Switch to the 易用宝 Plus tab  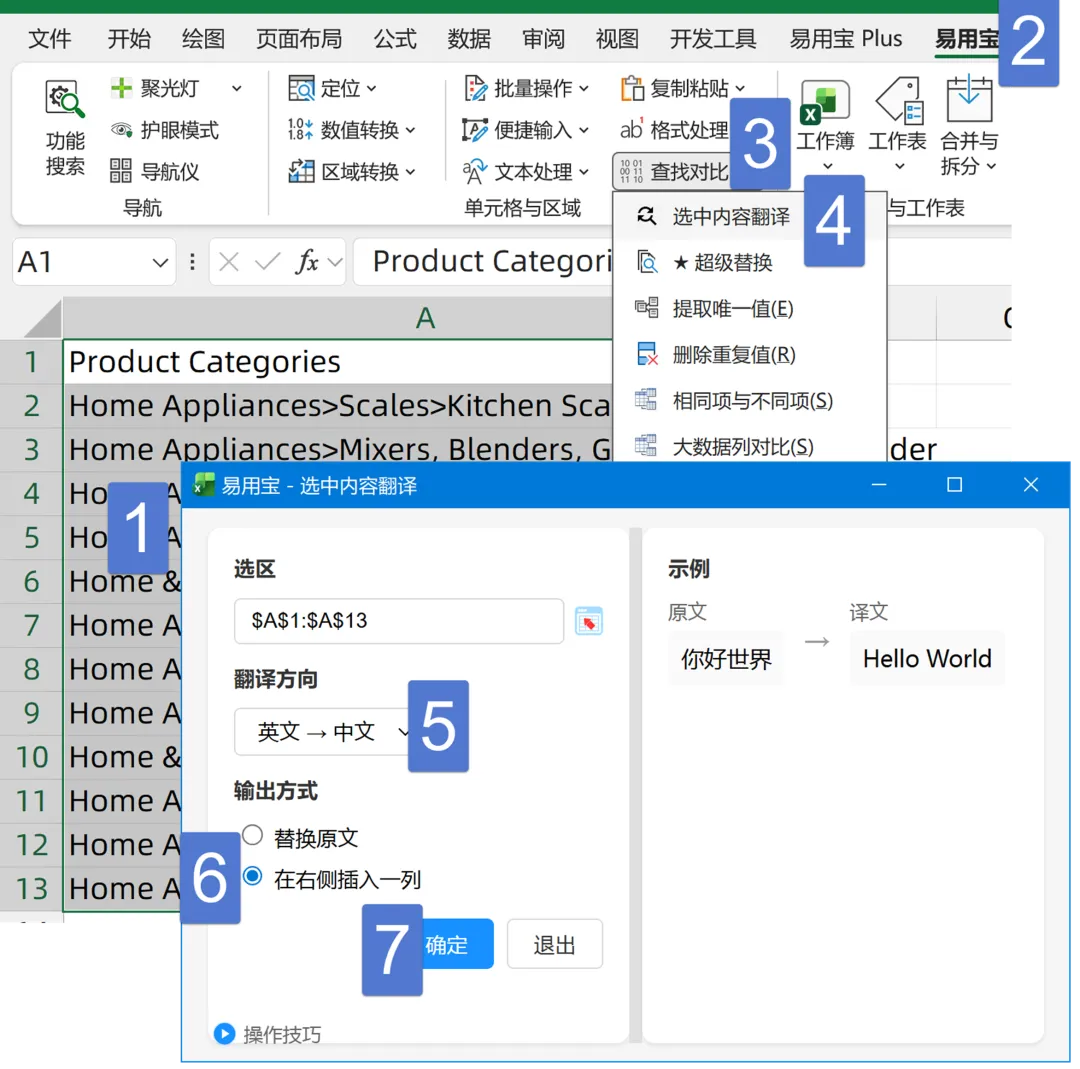click(846, 39)
